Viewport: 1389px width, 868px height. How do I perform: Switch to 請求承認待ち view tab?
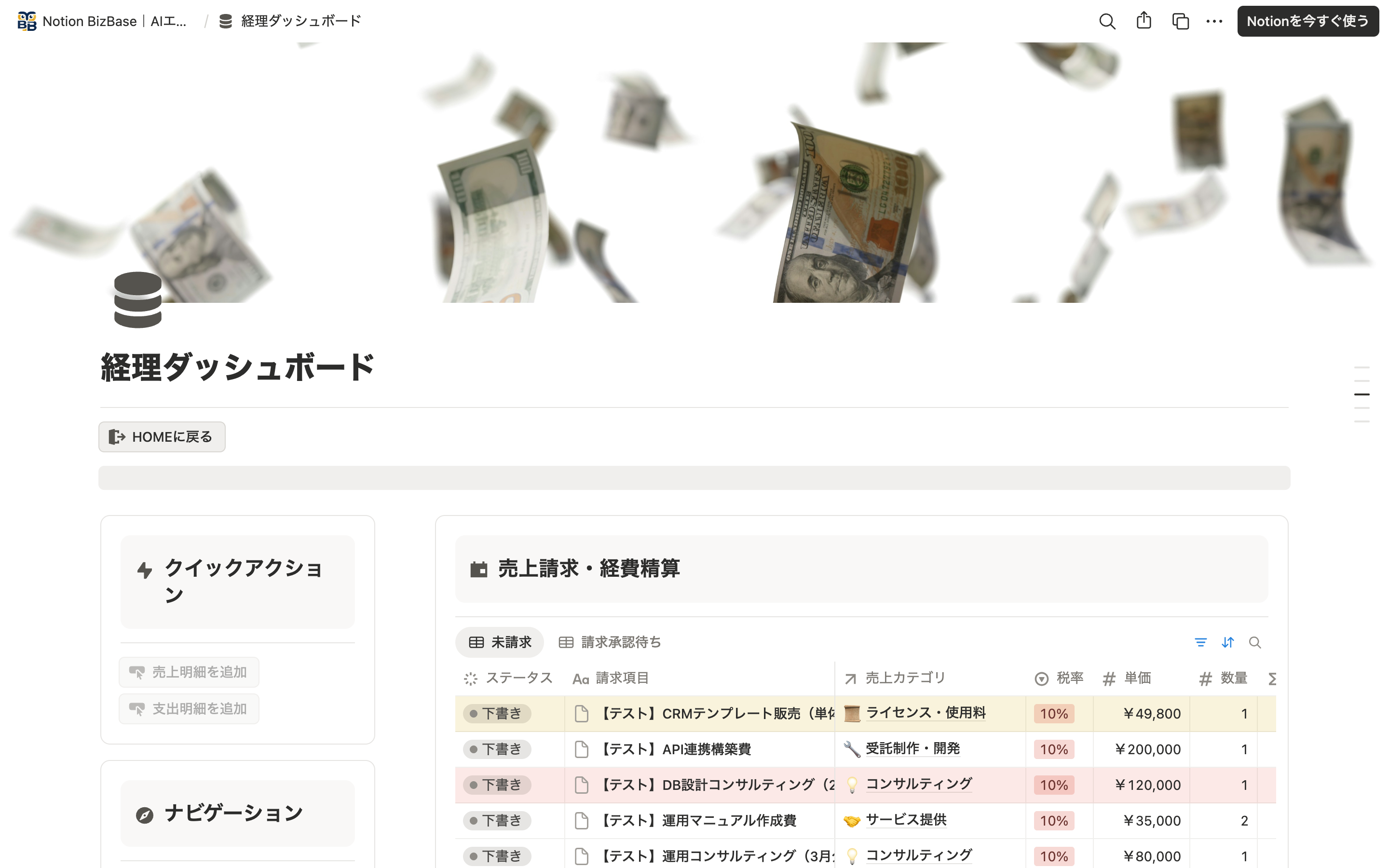click(x=610, y=642)
